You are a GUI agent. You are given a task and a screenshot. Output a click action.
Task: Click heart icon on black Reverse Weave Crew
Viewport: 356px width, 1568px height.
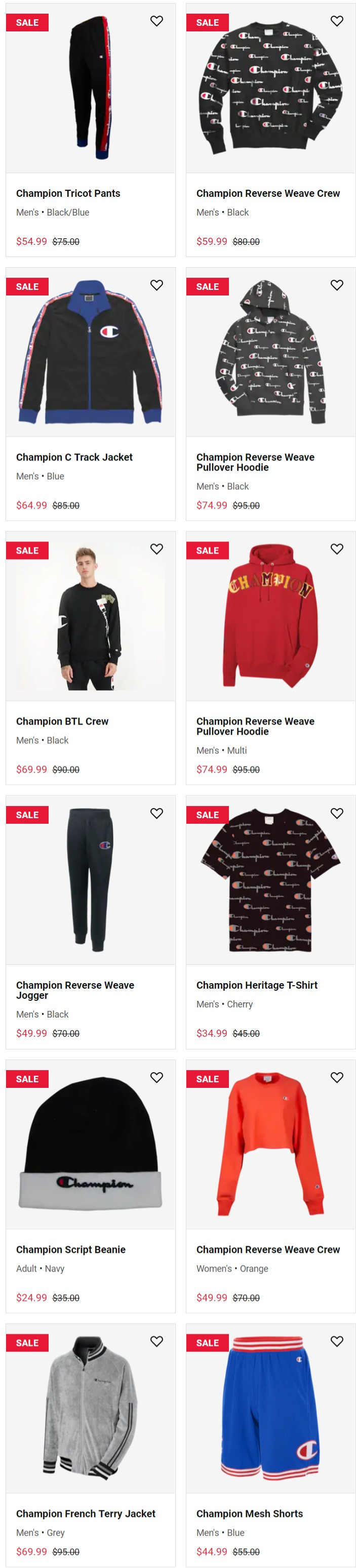click(336, 21)
